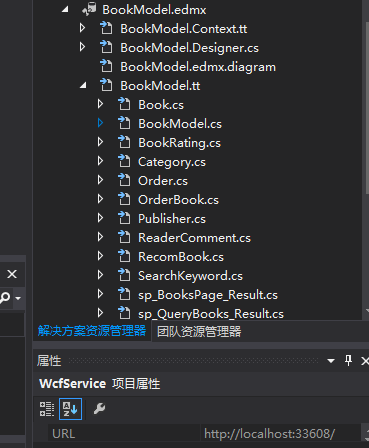Click the URL value http://localhost:33608/

(x=269, y=434)
